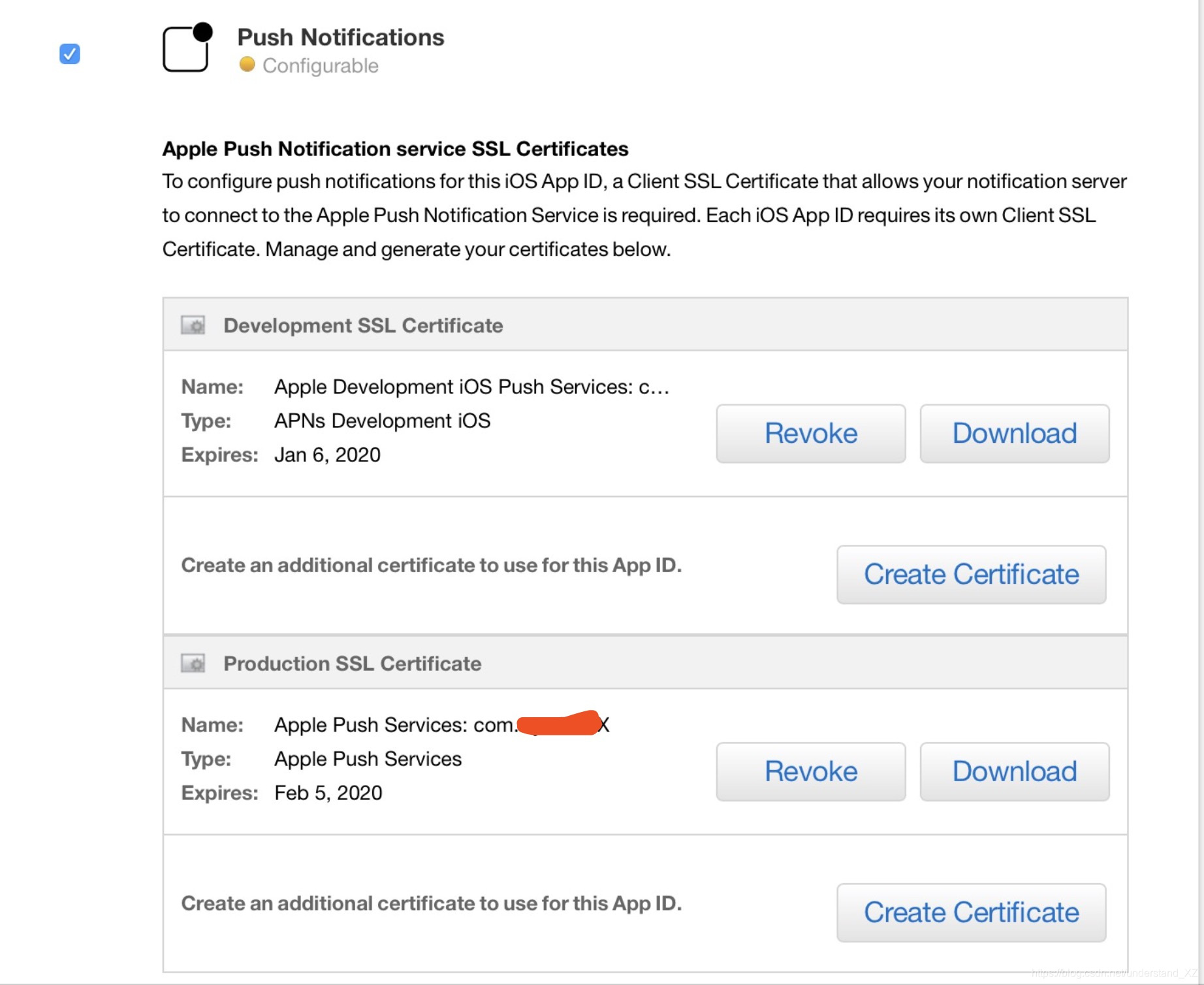This screenshot has height=985, width=1204.
Task: Download the Apple Push Services production certificate
Action: tap(1015, 771)
